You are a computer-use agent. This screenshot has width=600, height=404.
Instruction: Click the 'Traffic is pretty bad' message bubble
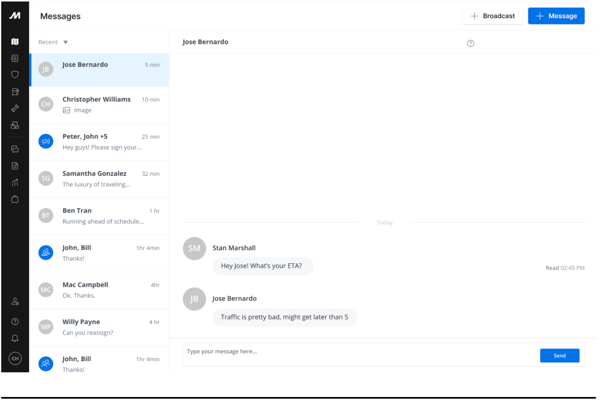(x=284, y=317)
